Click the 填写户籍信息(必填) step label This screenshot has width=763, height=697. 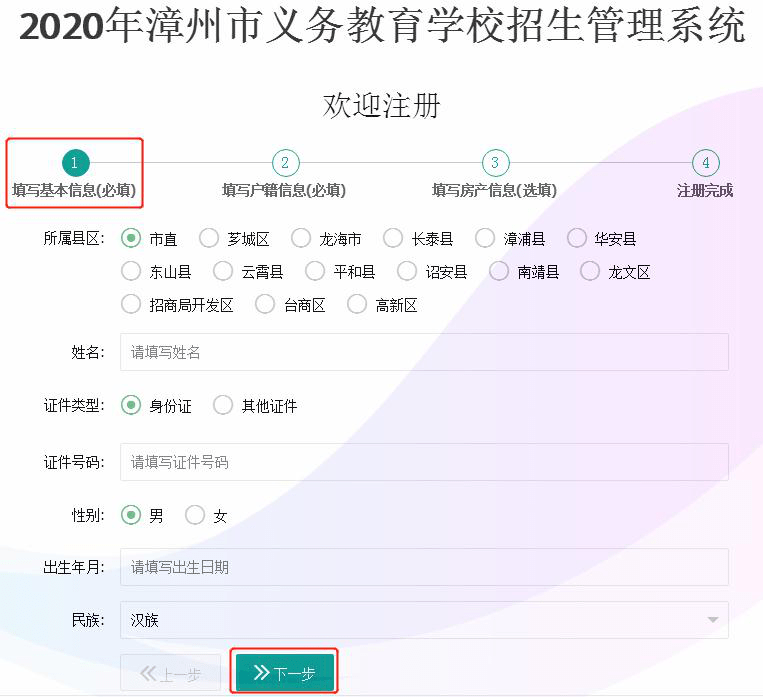[x=284, y=190]
